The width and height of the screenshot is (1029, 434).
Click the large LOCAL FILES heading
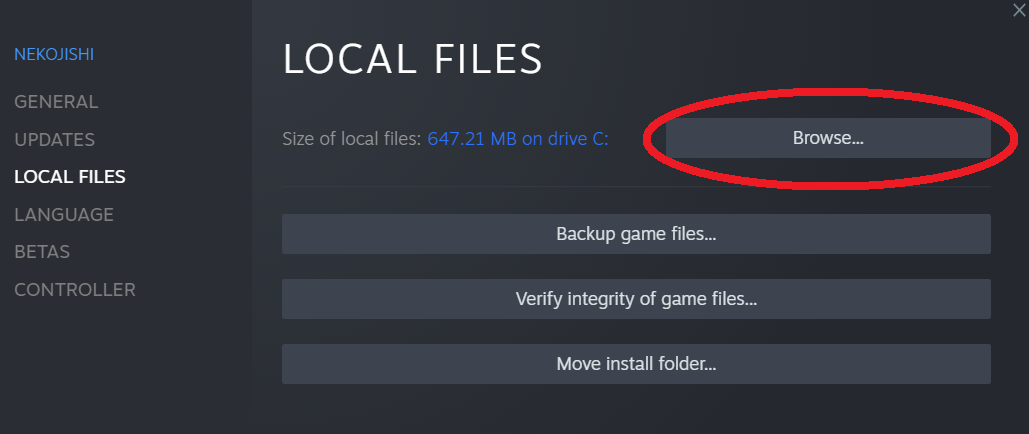412,60
